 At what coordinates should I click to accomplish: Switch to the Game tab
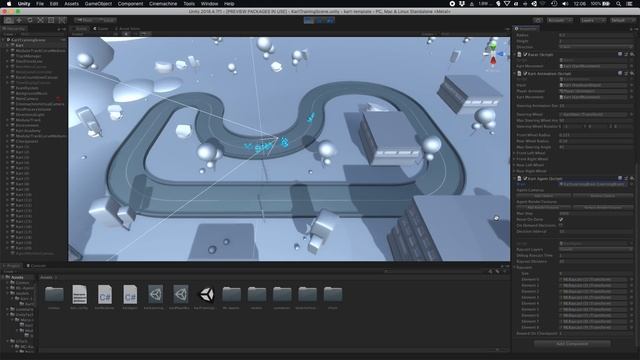[101, 29]
